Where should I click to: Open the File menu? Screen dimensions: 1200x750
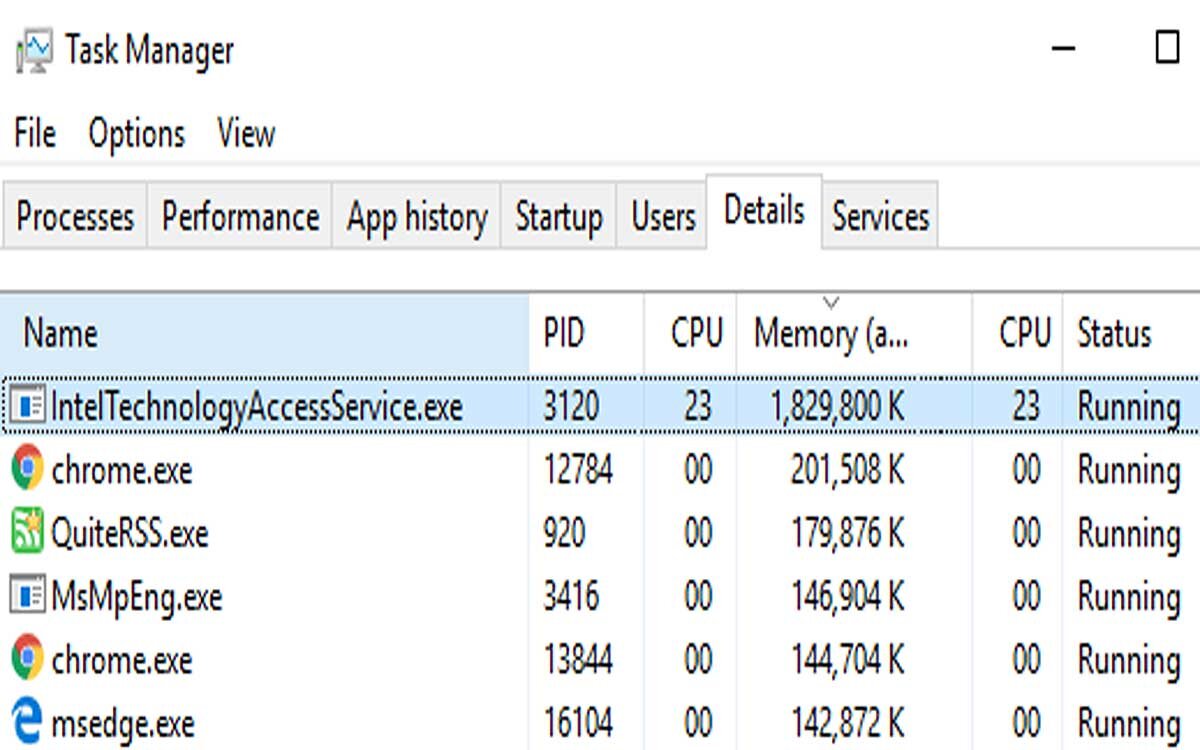pyautogui.click(x=35, y=133)
